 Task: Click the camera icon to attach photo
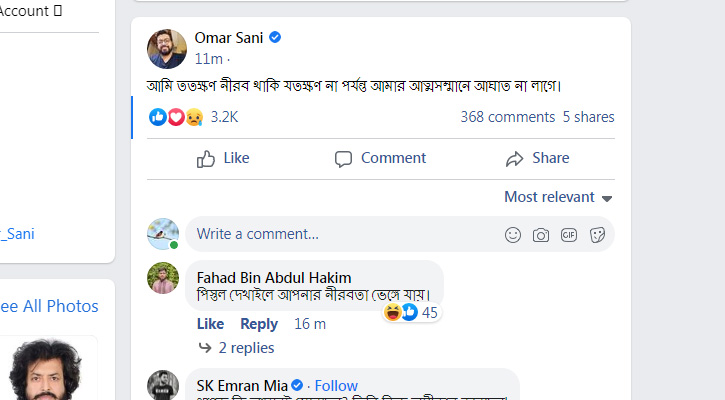[541, 235]
